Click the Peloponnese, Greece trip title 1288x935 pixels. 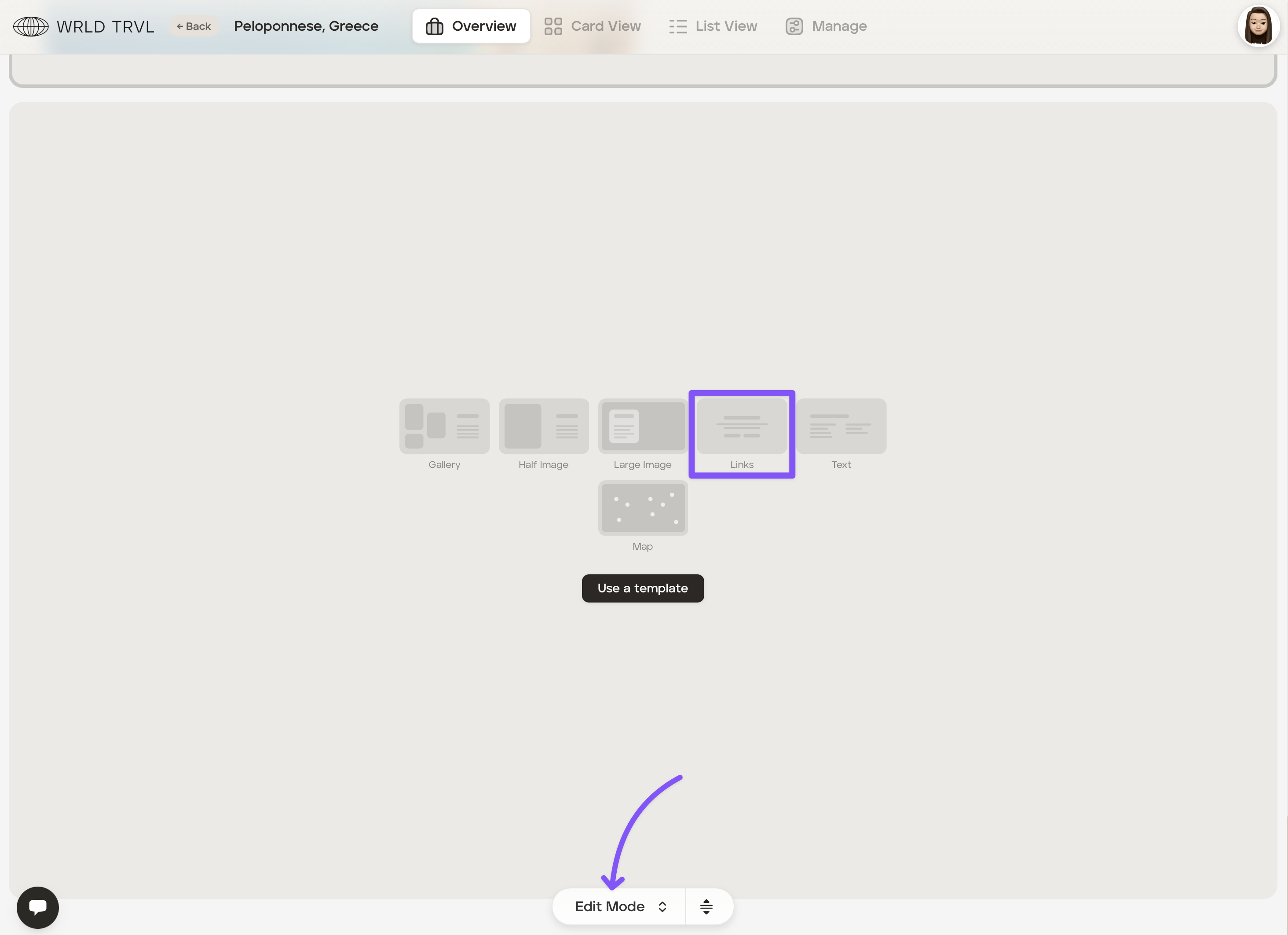pyautogui.click(x=306, y=26)
